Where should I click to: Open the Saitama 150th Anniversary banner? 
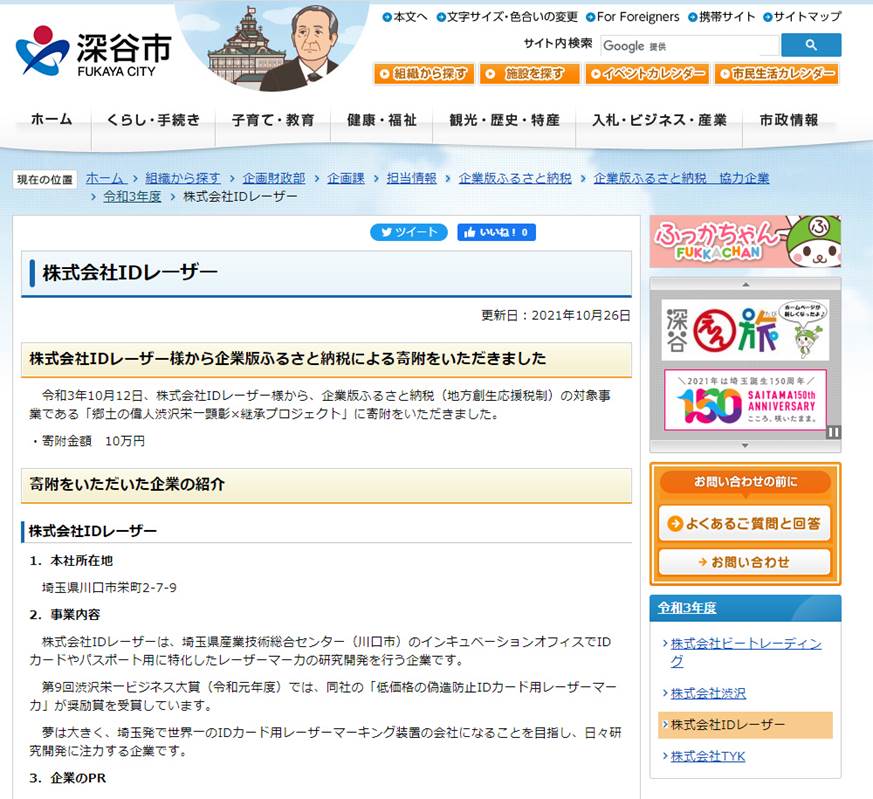click(746, 400)
